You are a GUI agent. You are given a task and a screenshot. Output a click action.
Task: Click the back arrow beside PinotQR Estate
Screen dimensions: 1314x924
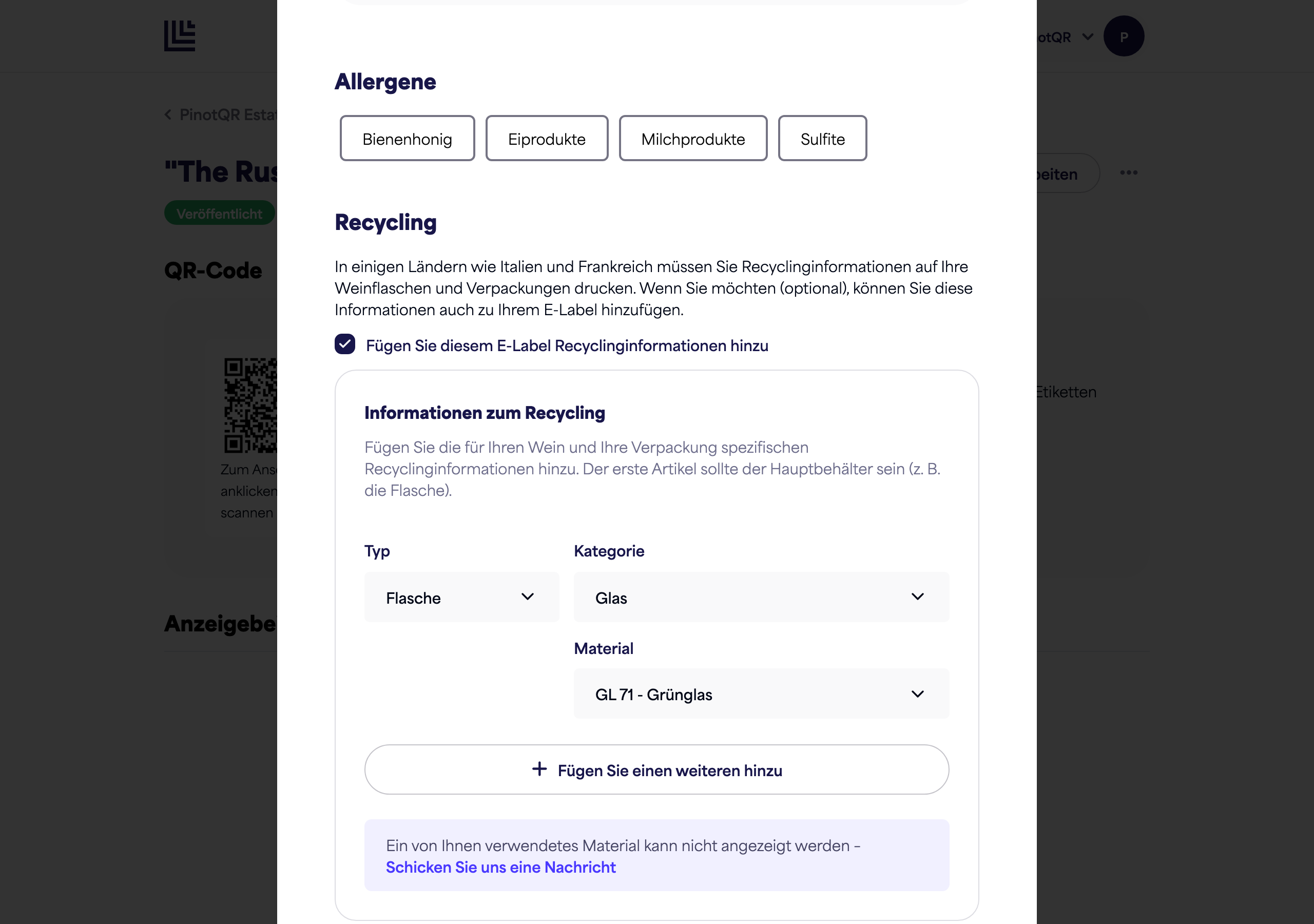(x=168, y=114)
